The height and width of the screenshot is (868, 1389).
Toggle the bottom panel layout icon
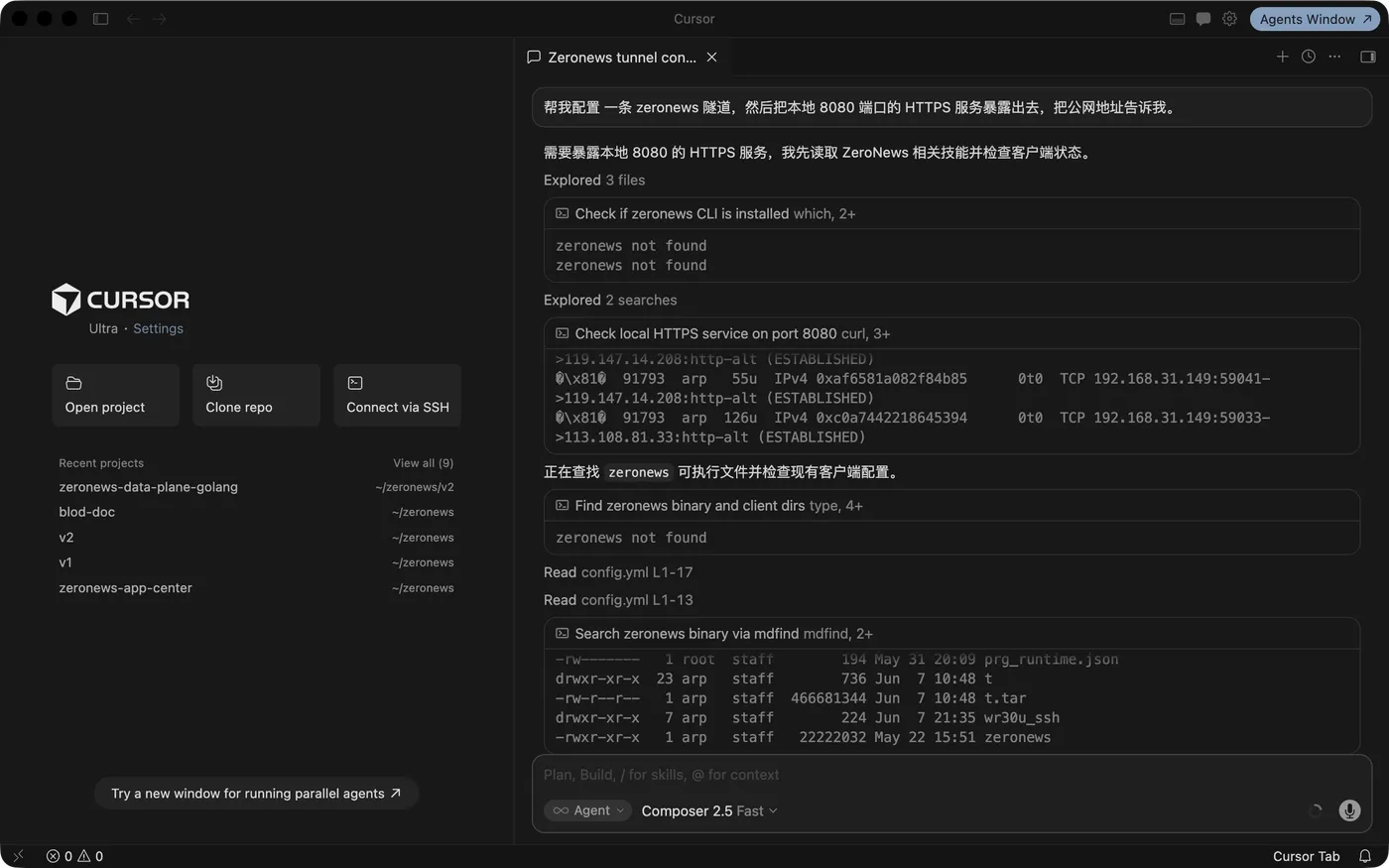tap(1178, 19)
